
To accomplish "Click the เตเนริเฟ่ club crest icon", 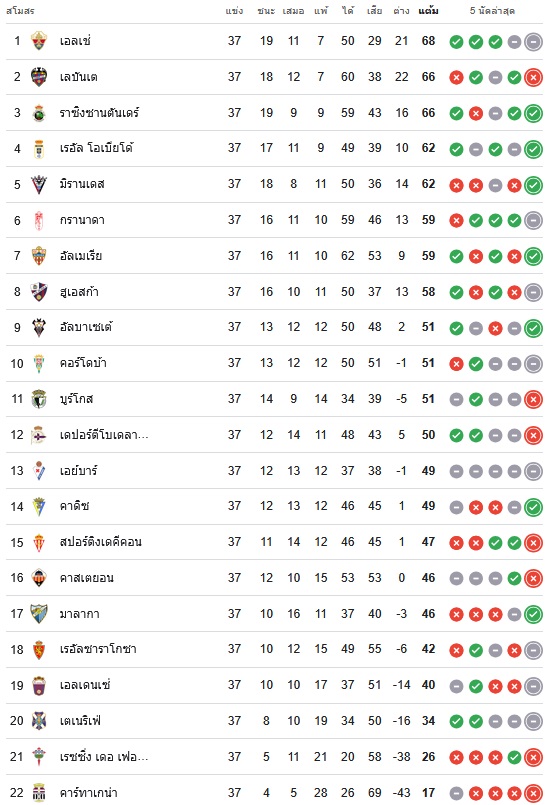I will click(39, 721).
